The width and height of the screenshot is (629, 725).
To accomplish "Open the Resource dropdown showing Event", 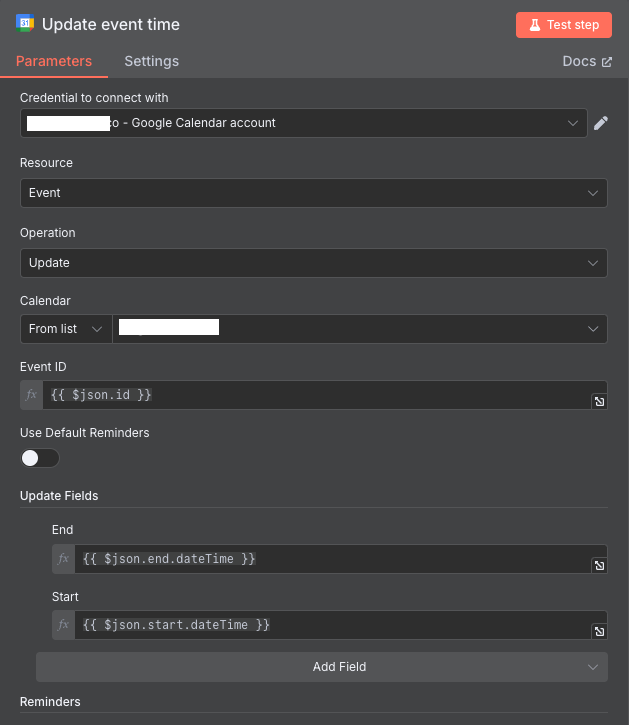I will (314, 193).
